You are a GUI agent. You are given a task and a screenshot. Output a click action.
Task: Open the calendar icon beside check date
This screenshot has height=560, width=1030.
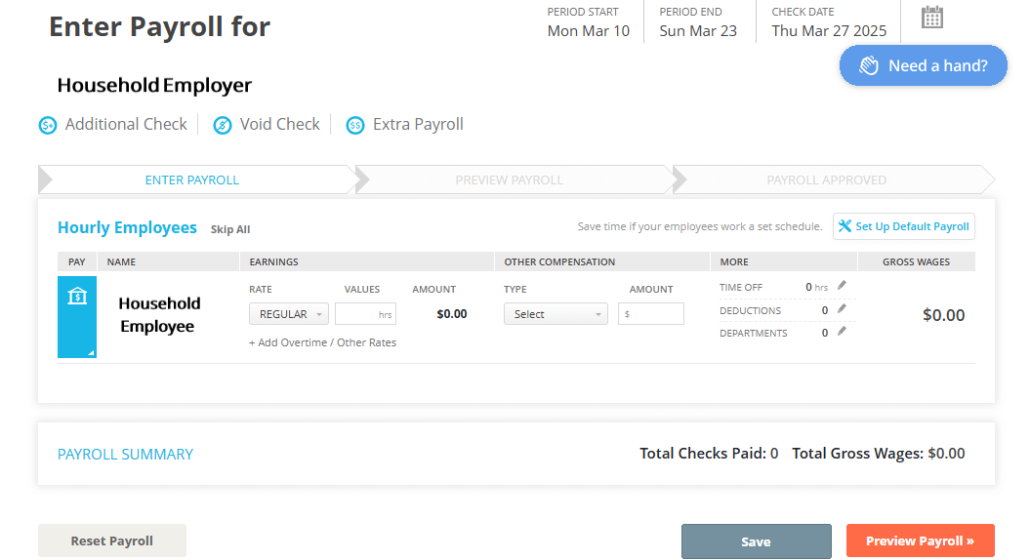coord(932,17)
